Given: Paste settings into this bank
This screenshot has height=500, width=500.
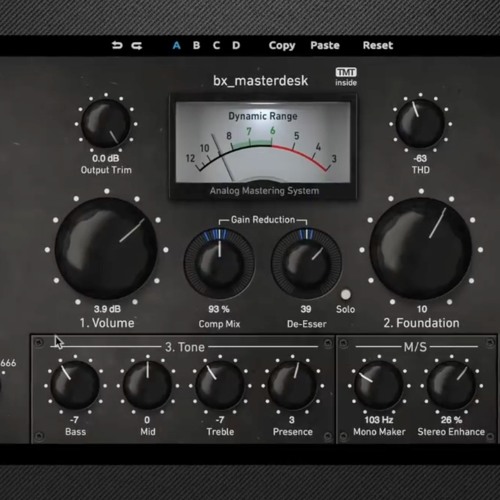Looking at the screenshot, I should tap(325, 45).
